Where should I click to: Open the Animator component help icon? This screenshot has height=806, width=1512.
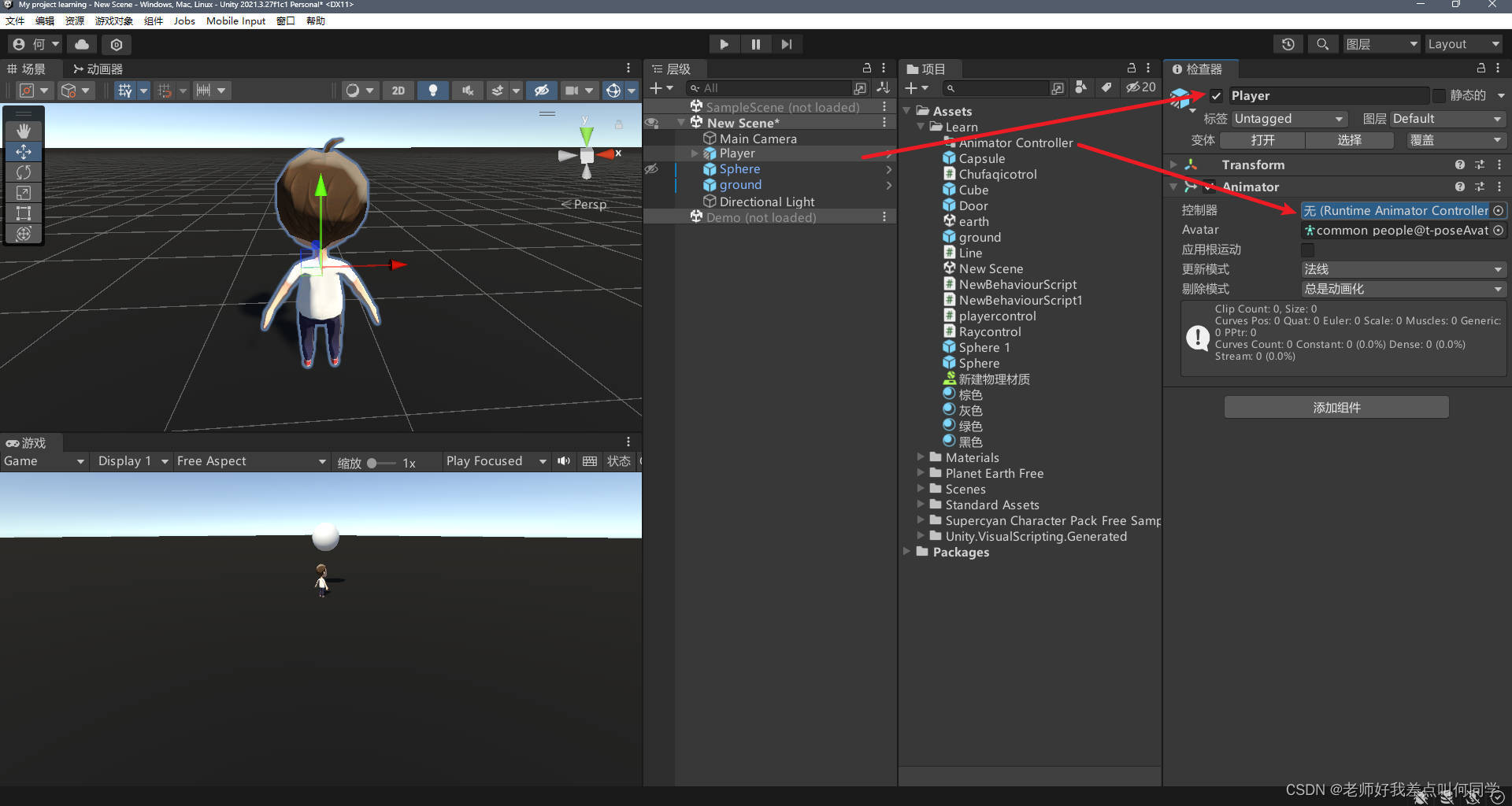click(x=1459, y=187)
